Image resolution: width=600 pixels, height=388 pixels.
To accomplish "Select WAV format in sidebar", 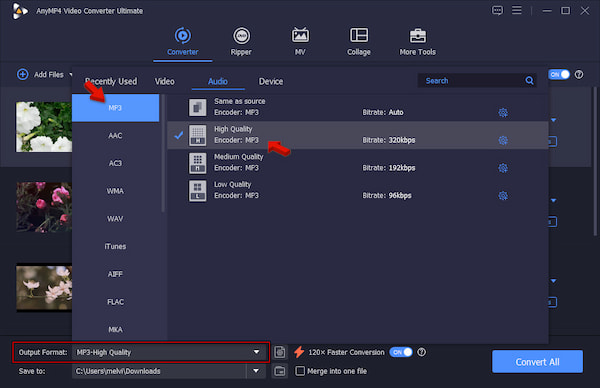I will click(115, 218).
